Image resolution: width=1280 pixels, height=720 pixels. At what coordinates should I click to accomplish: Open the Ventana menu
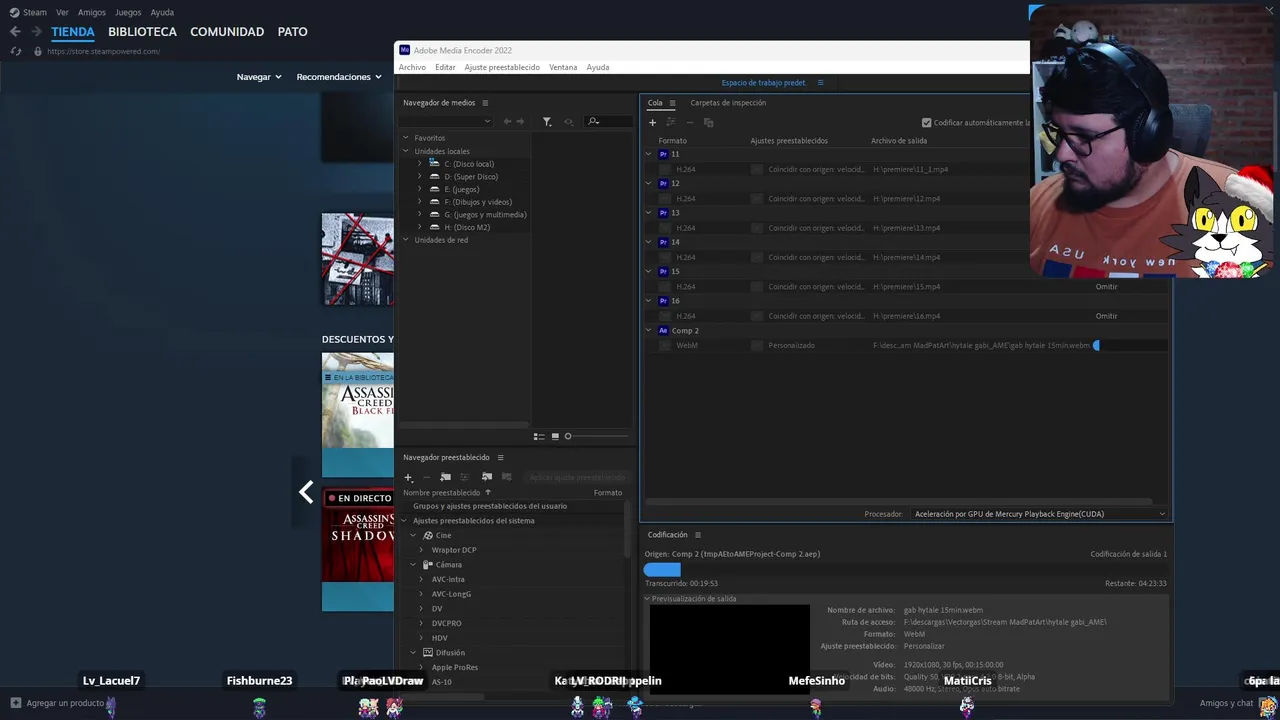pyautogui.click(x=563, y=67)
